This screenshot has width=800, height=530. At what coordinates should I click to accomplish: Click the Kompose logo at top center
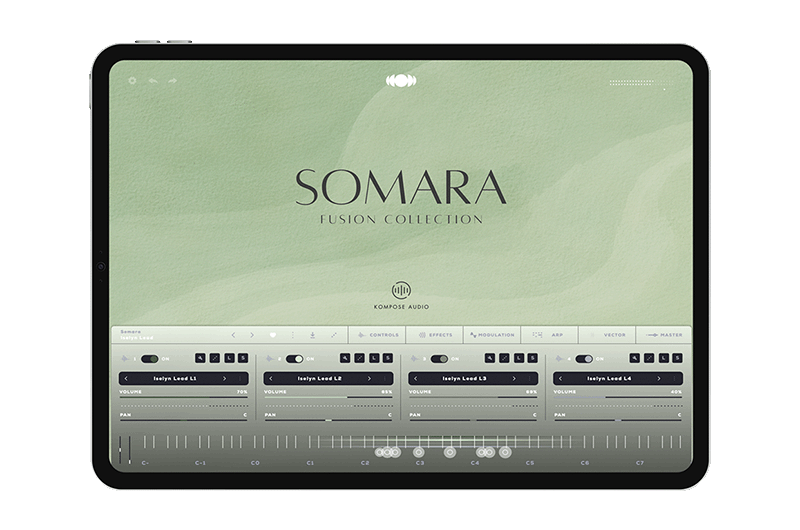(400, 80)
